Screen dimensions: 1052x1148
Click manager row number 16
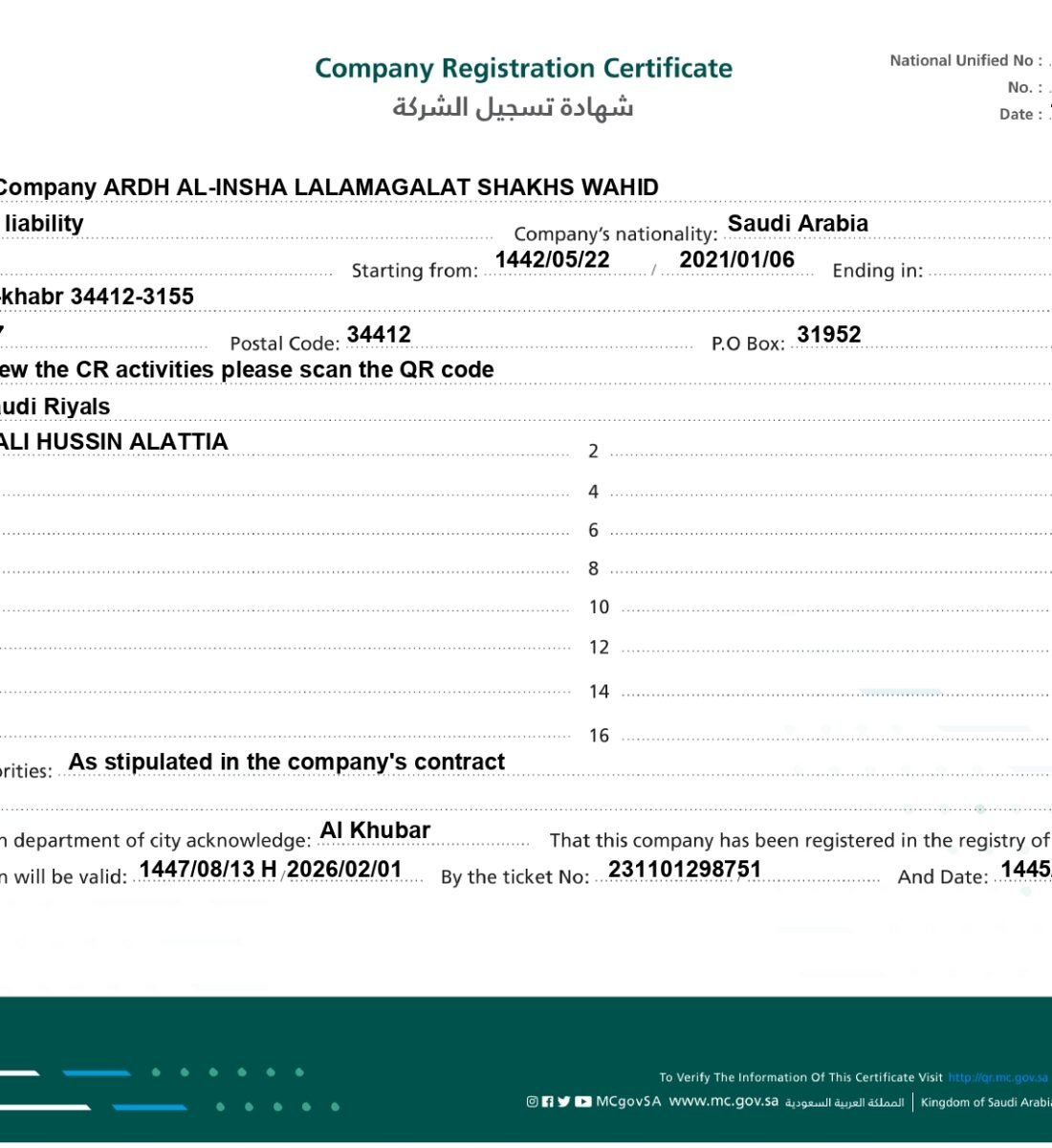[x=599, y=736]
